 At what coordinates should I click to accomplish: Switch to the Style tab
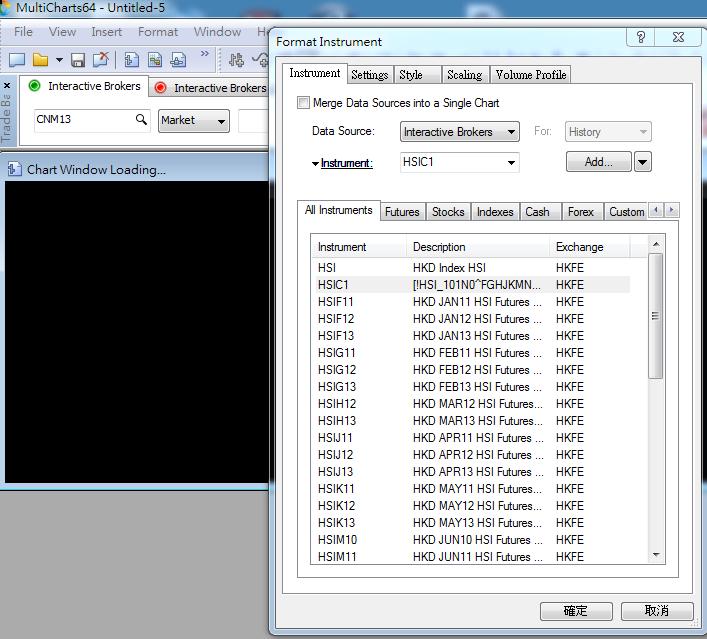click(416, 74)
